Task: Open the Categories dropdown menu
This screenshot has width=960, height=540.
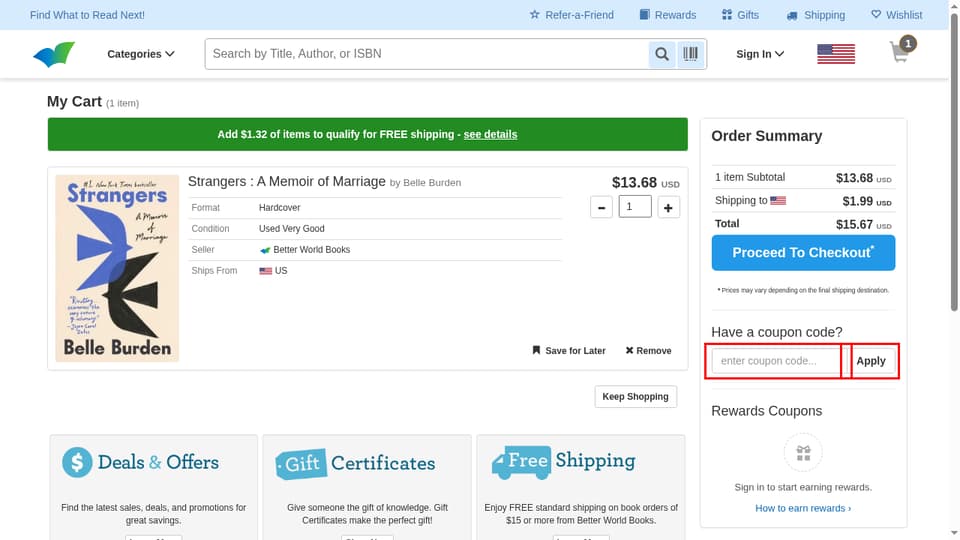Action: [x=141, y=54]
